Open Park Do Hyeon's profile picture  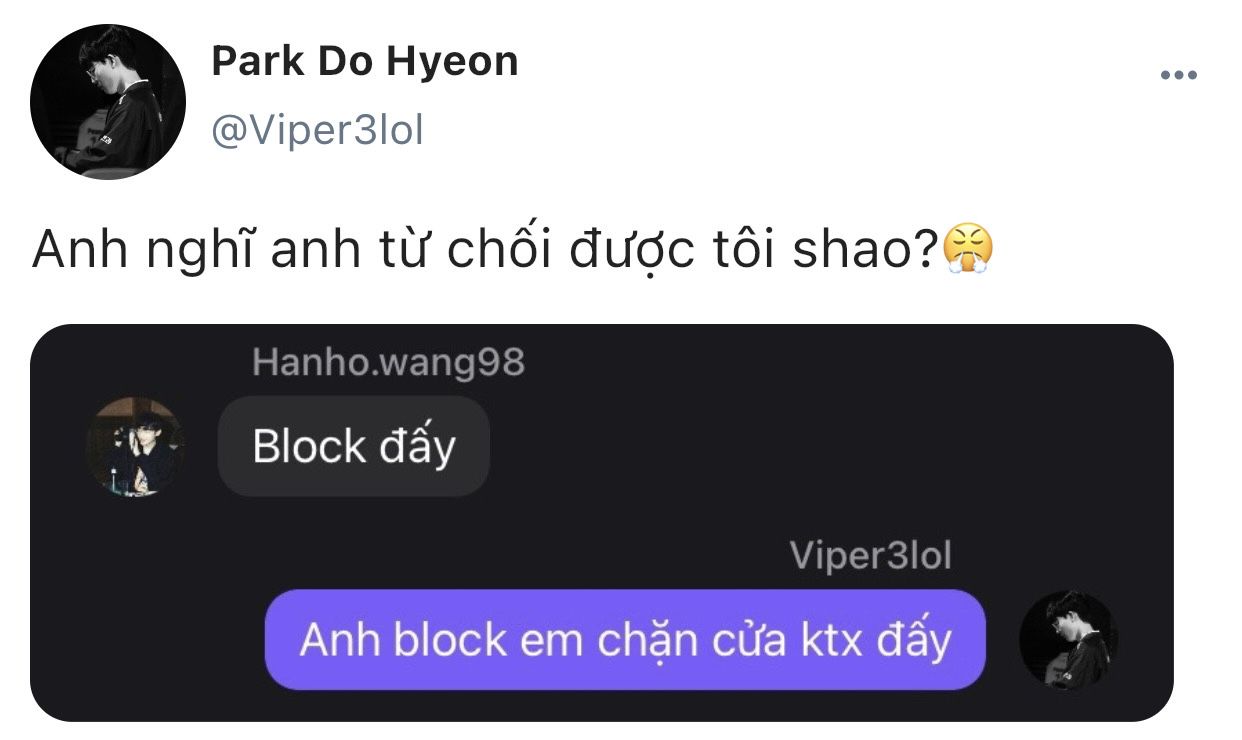[x=108, y=102]
